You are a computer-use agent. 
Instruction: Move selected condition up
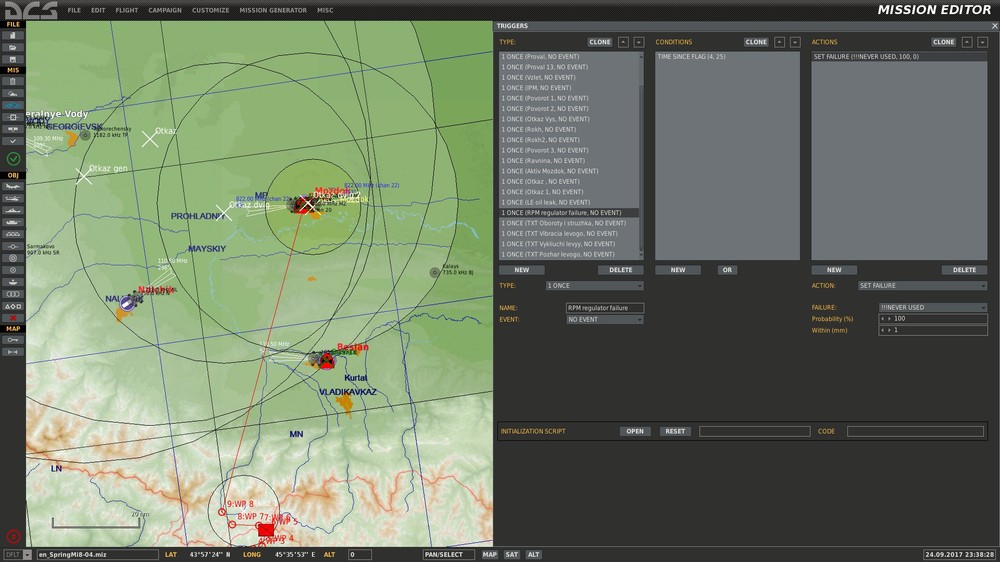click(x=779, y=42)
